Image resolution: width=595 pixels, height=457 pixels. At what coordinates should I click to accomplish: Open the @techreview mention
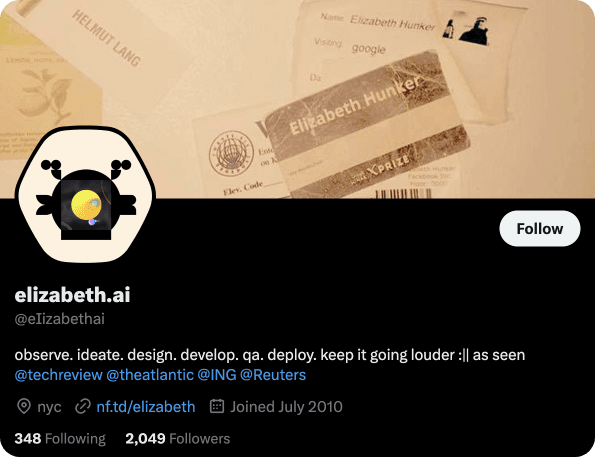(x=58, y=375)
